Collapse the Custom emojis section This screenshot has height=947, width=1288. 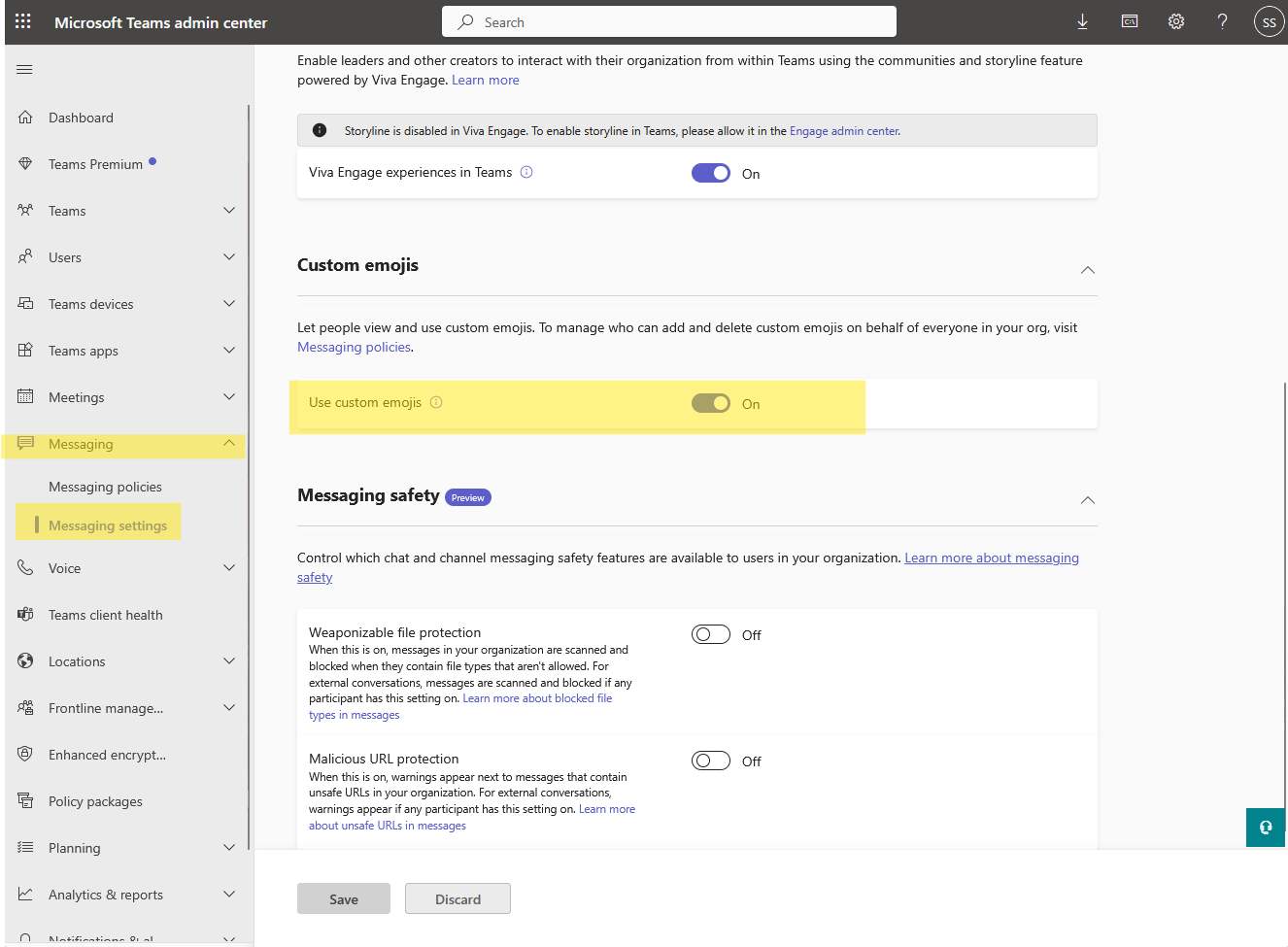pyautogui.click(x=1087, y=270)
